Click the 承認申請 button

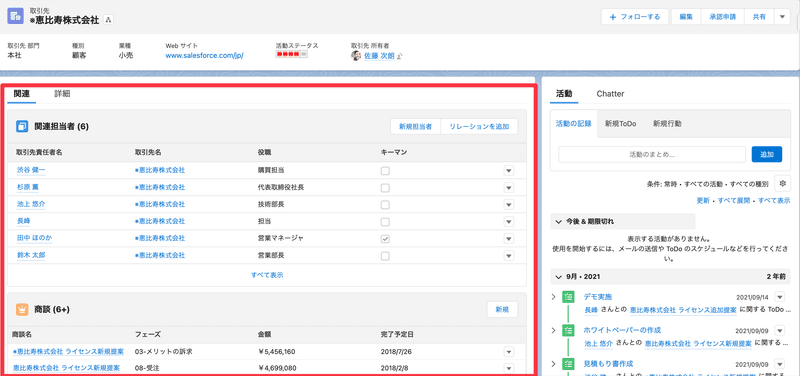(722, 17)
